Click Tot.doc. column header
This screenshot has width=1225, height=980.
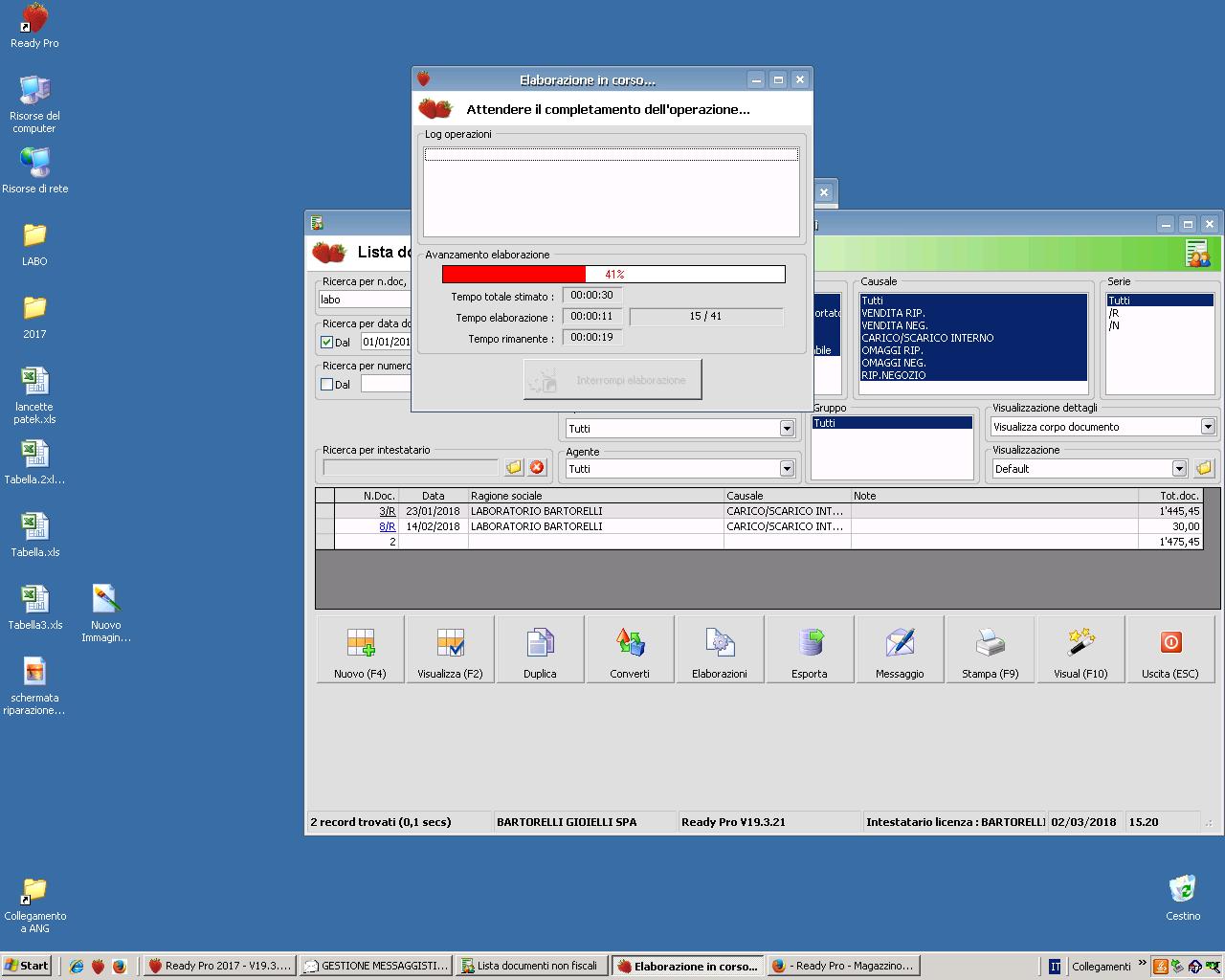point(1169,496)
